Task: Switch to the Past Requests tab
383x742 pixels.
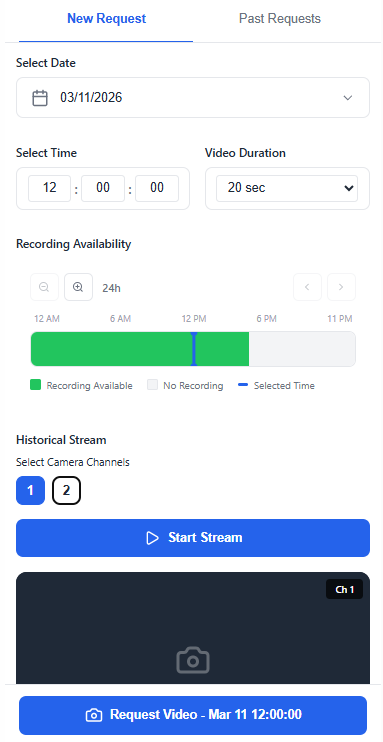Action: tap(280, 19)
